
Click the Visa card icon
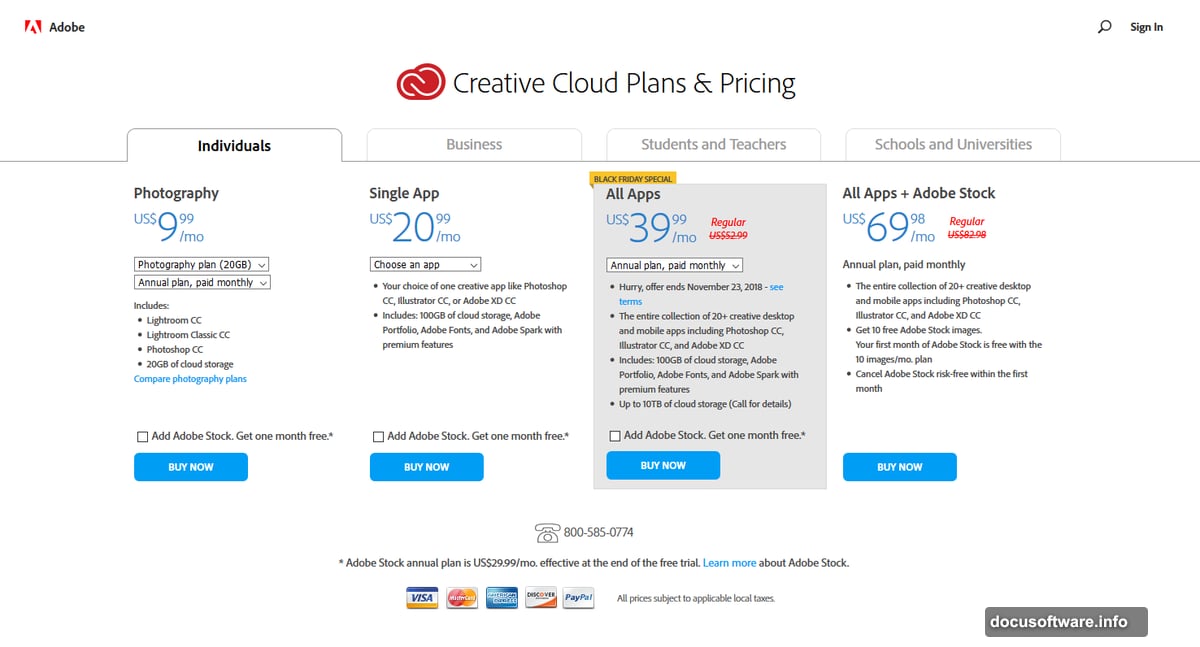[422, 598]
